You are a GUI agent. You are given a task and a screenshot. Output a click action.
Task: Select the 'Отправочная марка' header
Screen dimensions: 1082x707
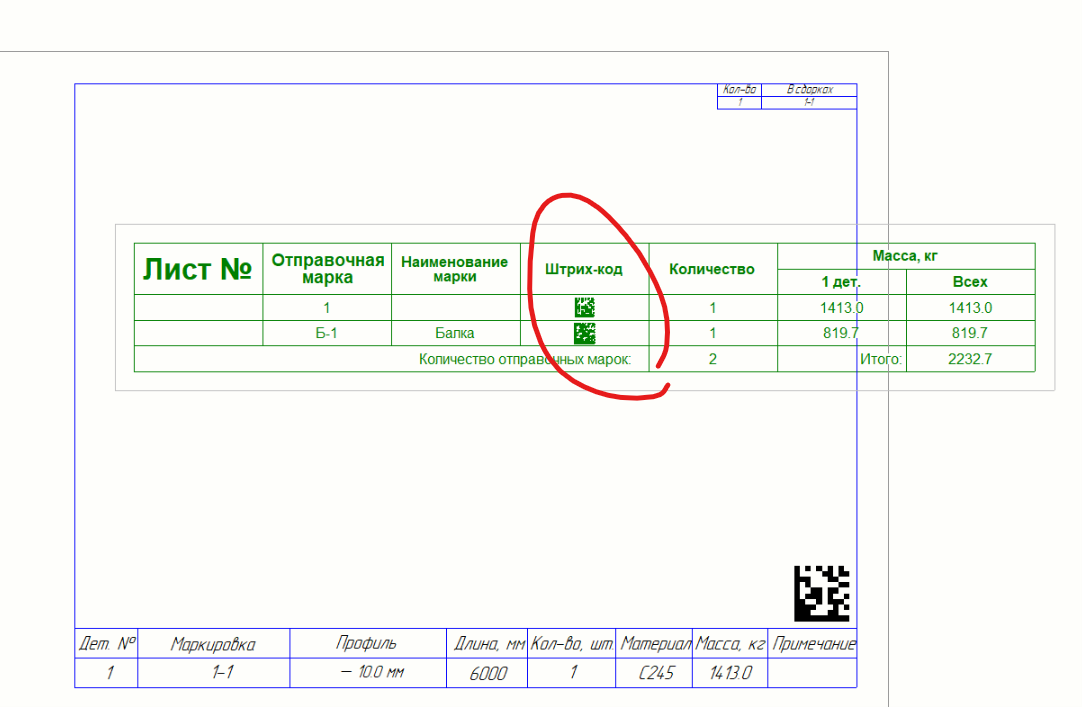(x=327, y=268)
